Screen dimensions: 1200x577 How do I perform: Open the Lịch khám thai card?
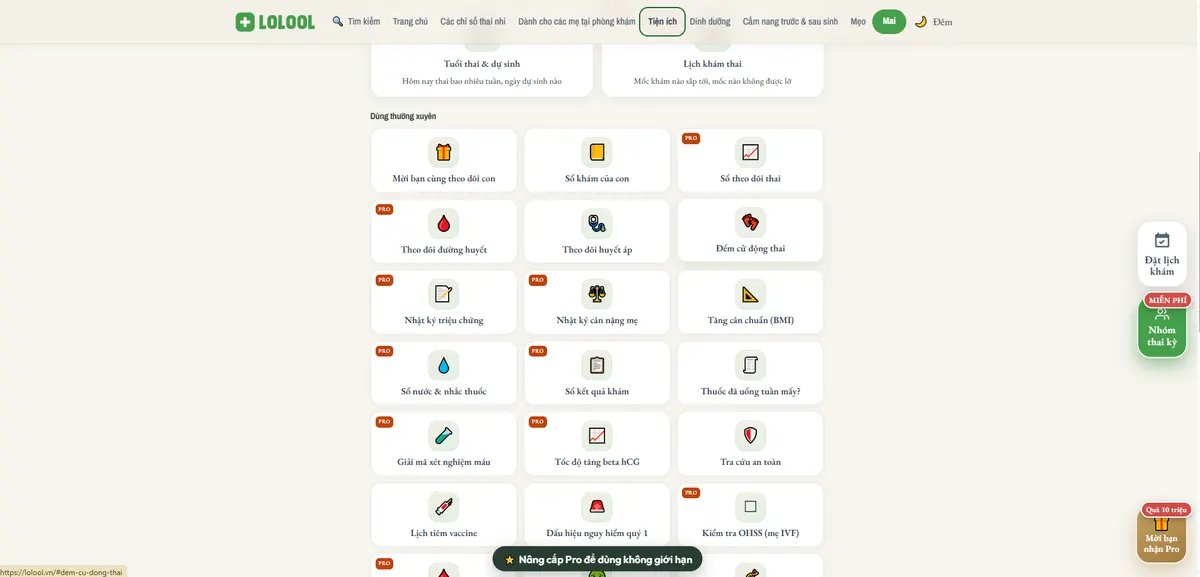pyautogui.click(x=712, y=68)
